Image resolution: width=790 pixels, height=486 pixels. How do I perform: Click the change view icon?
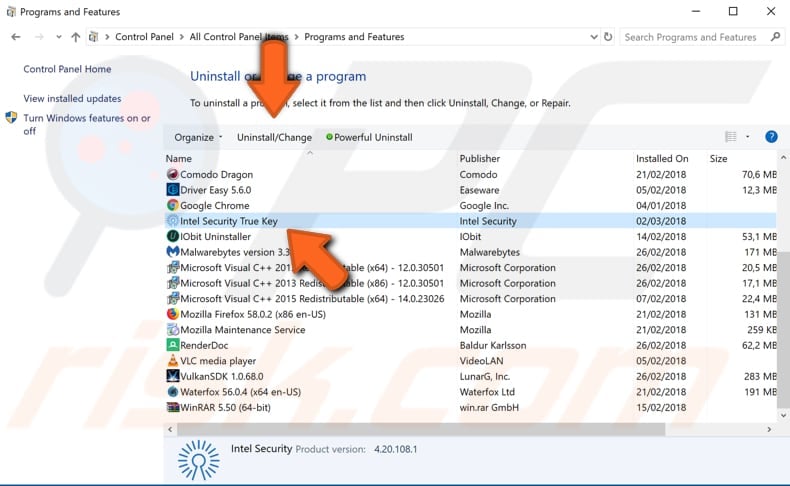(731, 136)
